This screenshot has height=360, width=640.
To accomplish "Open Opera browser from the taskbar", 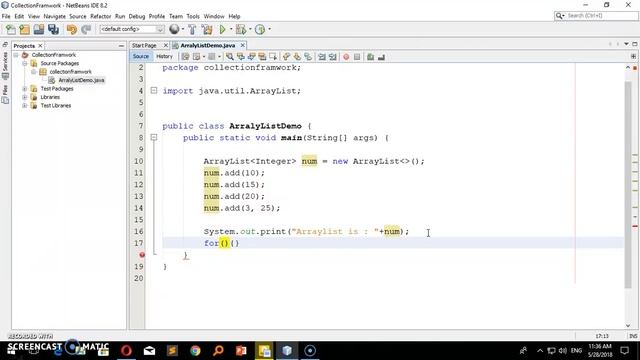I will point(126,350).
